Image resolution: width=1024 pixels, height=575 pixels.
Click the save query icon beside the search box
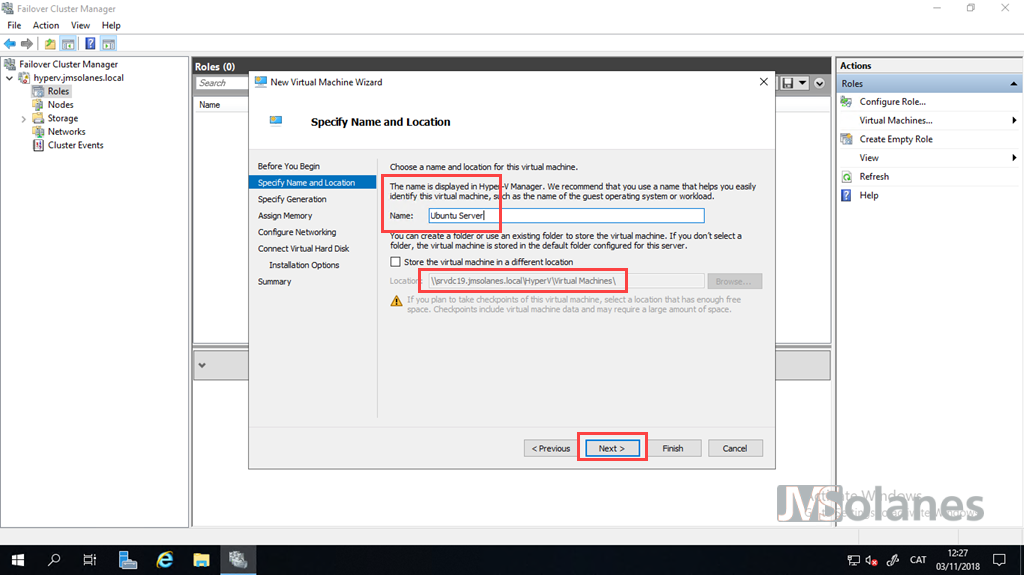coord(788,83)
